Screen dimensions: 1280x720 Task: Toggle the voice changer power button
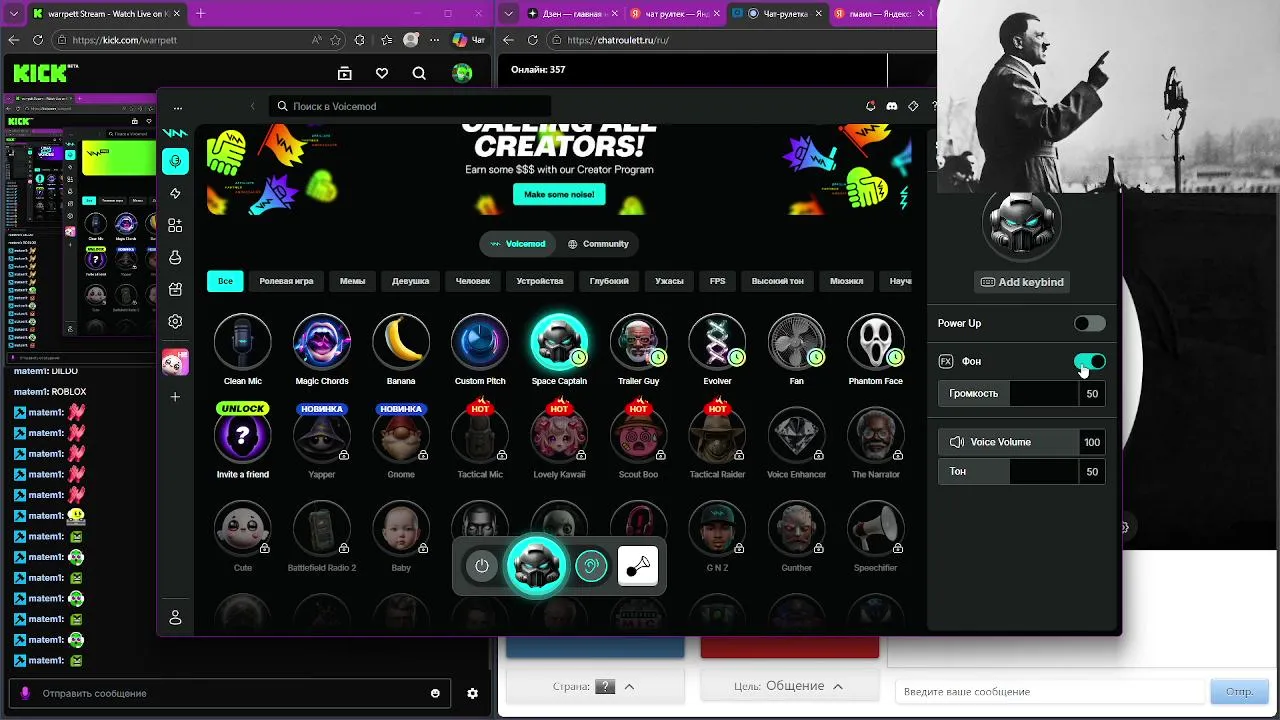click(482, 566)
